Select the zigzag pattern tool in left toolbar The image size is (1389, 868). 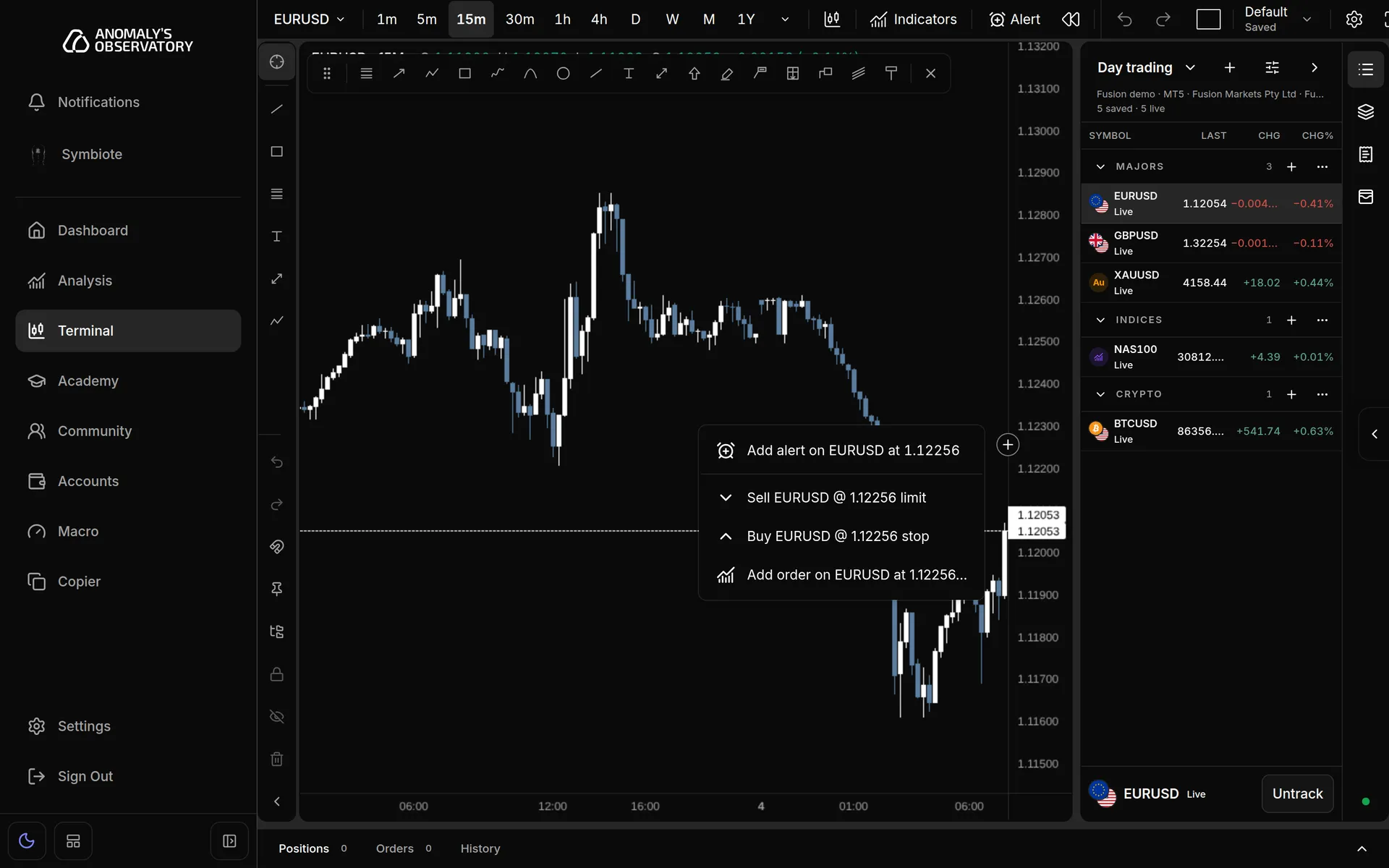[x=276, y=320]
